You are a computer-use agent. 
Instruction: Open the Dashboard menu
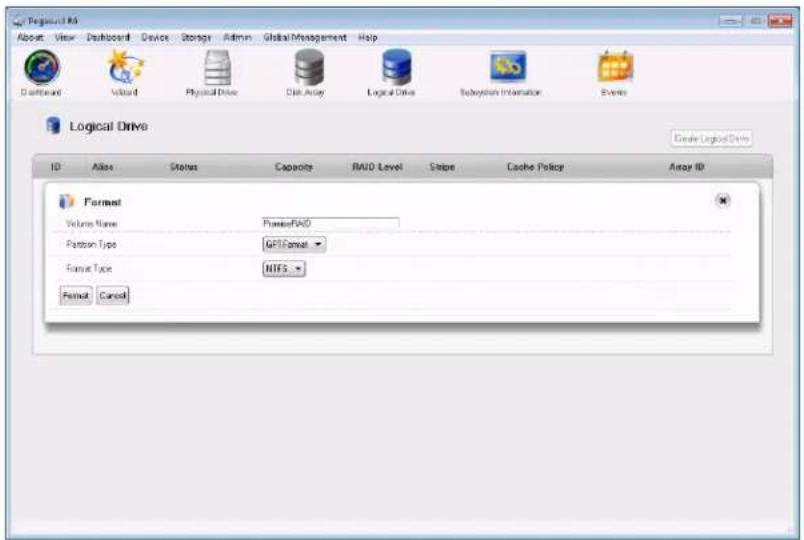[x=108, y=37]
